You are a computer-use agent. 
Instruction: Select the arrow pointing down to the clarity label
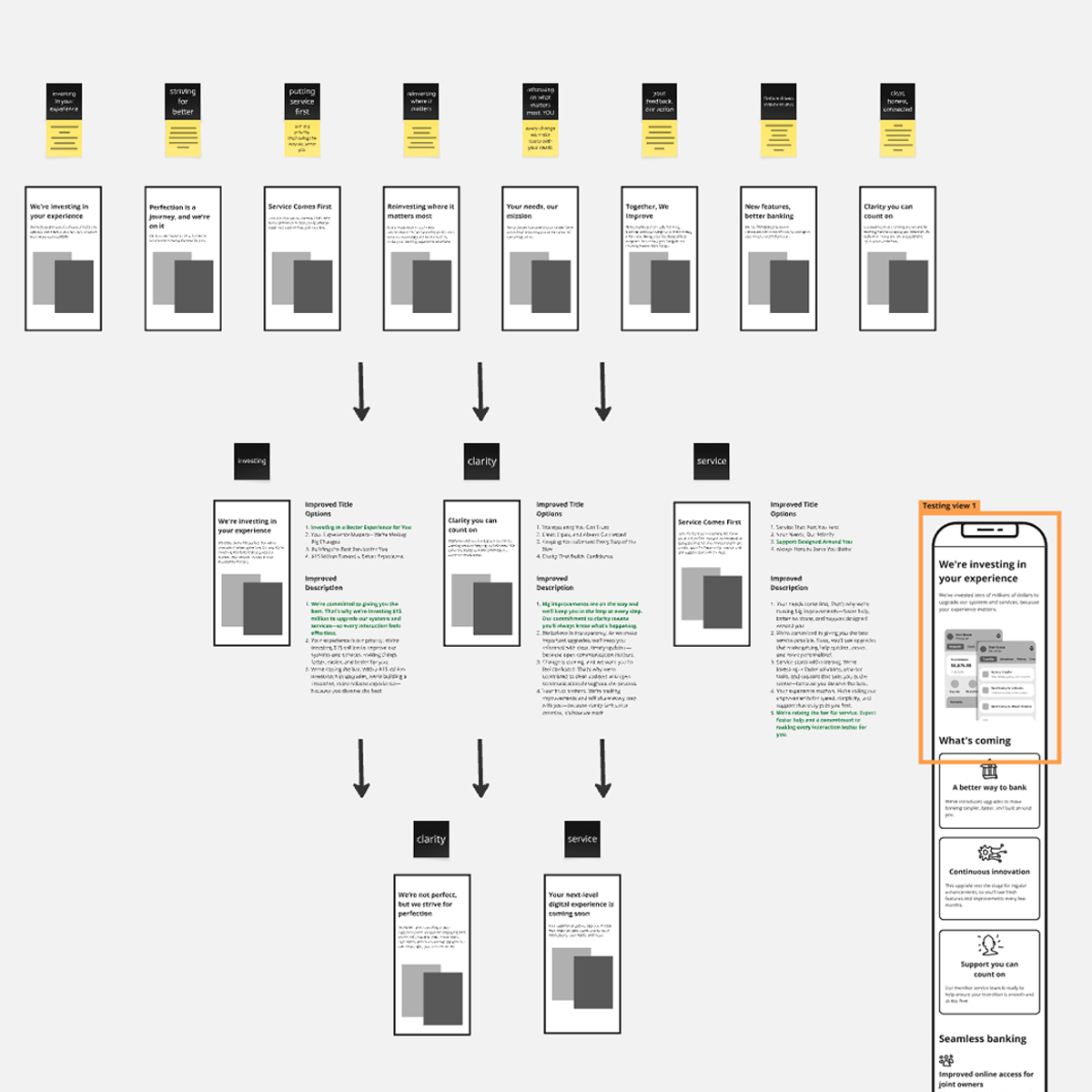480,391
